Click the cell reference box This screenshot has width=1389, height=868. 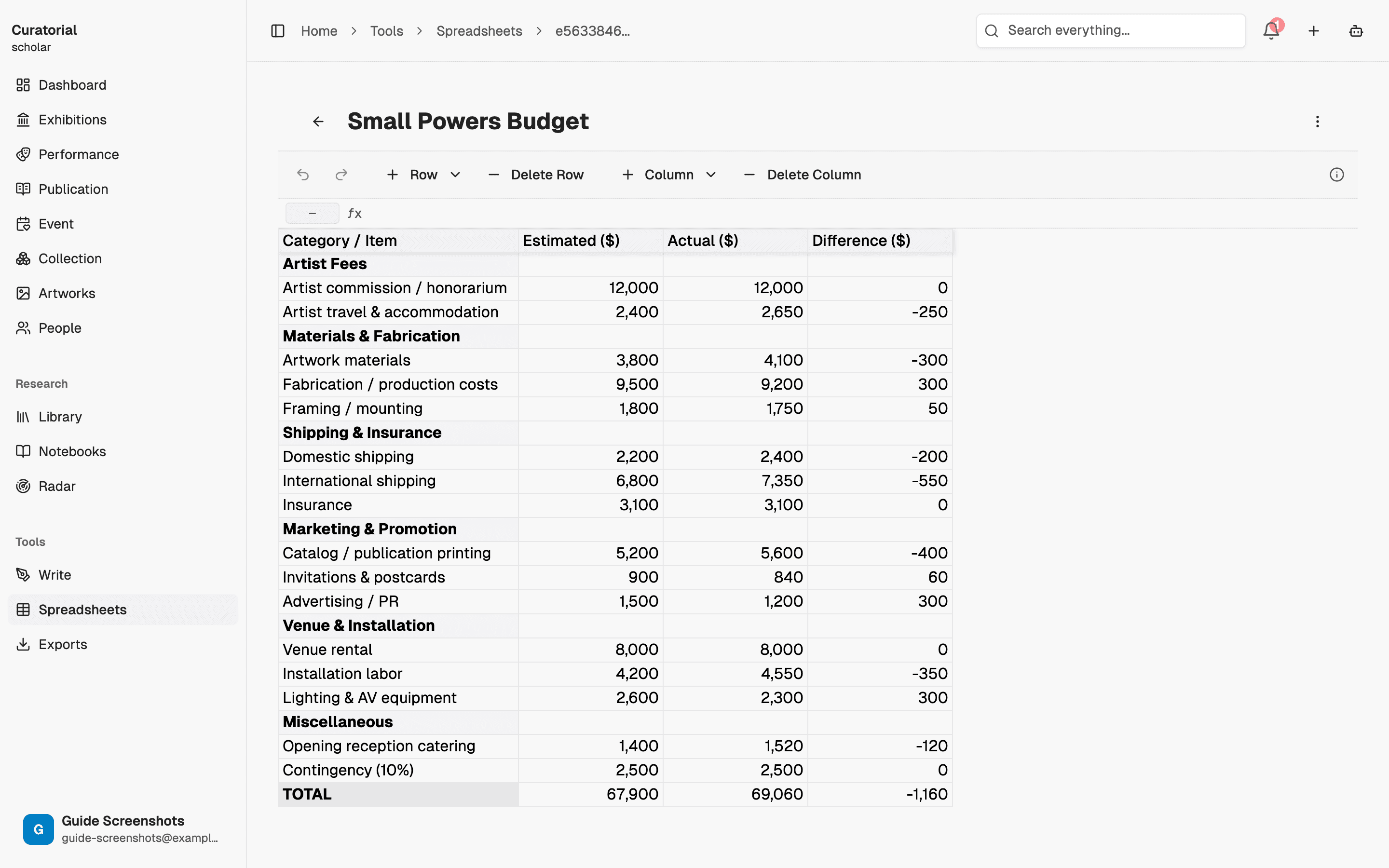(312, 214)
